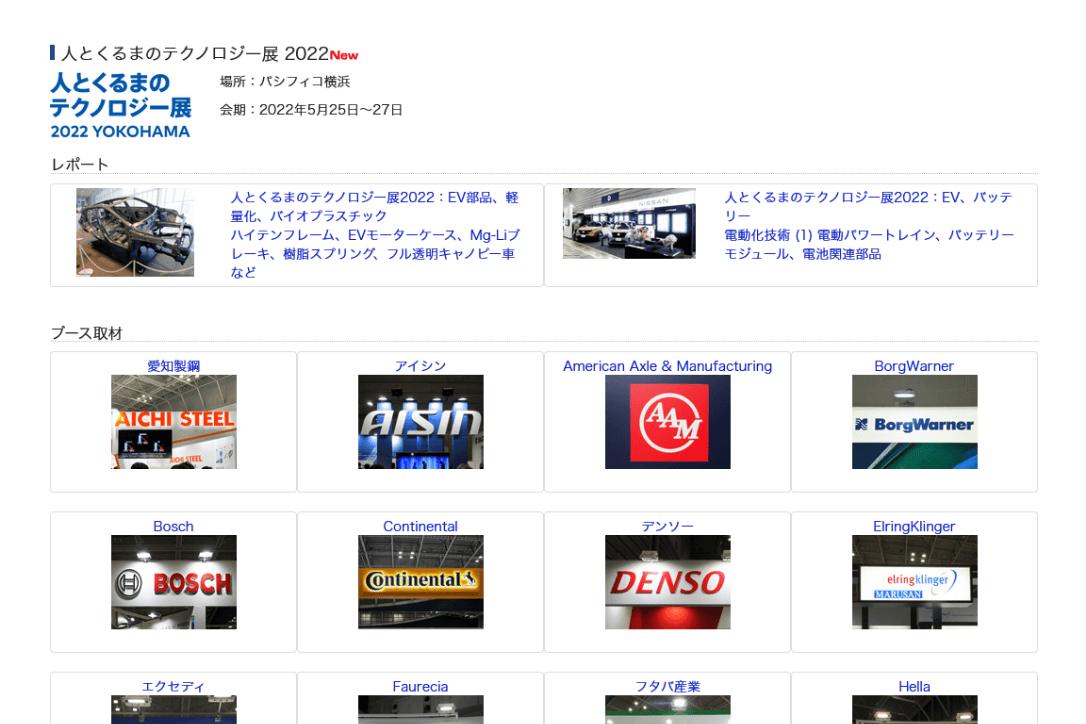Open the BorgWarner booth link
This screenshot has width=1086, height=724.
914,366
